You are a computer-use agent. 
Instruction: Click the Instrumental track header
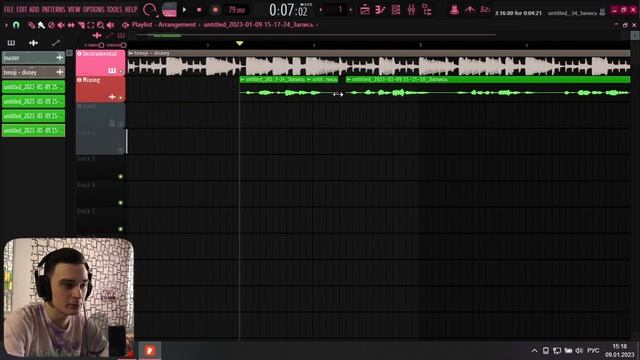point(100,62)
